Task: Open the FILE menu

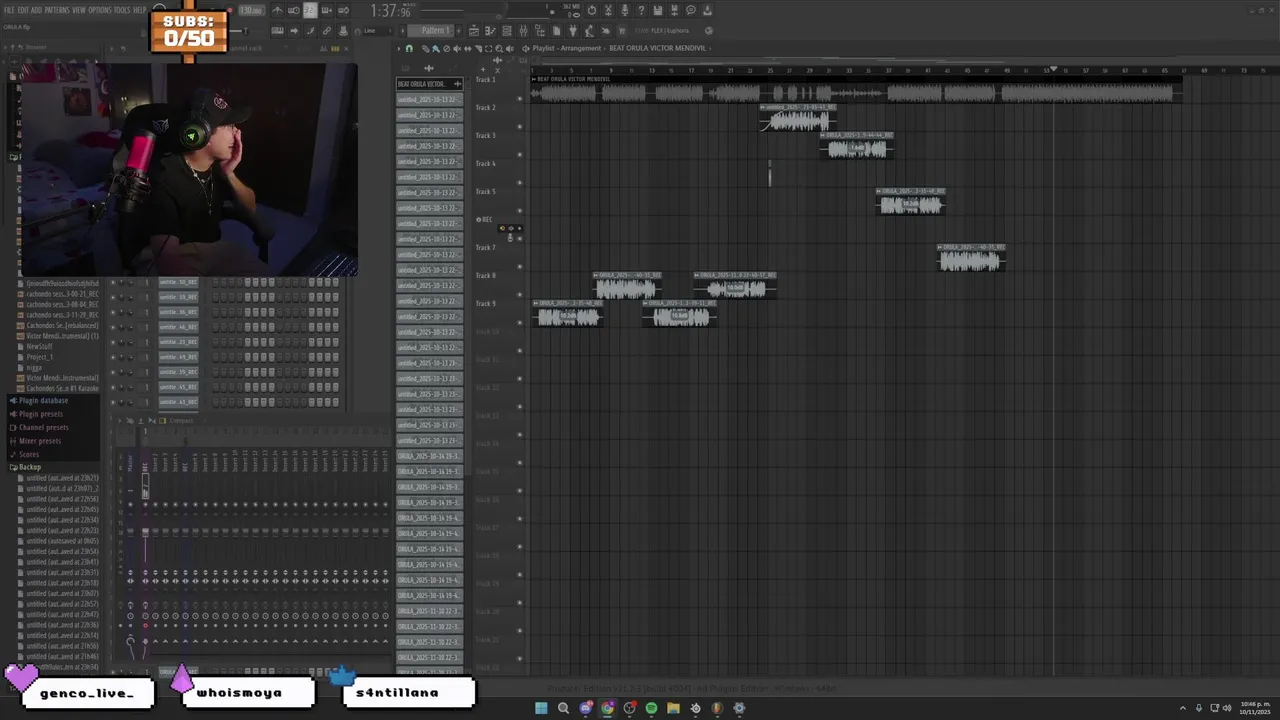Action: click(8, 10)
